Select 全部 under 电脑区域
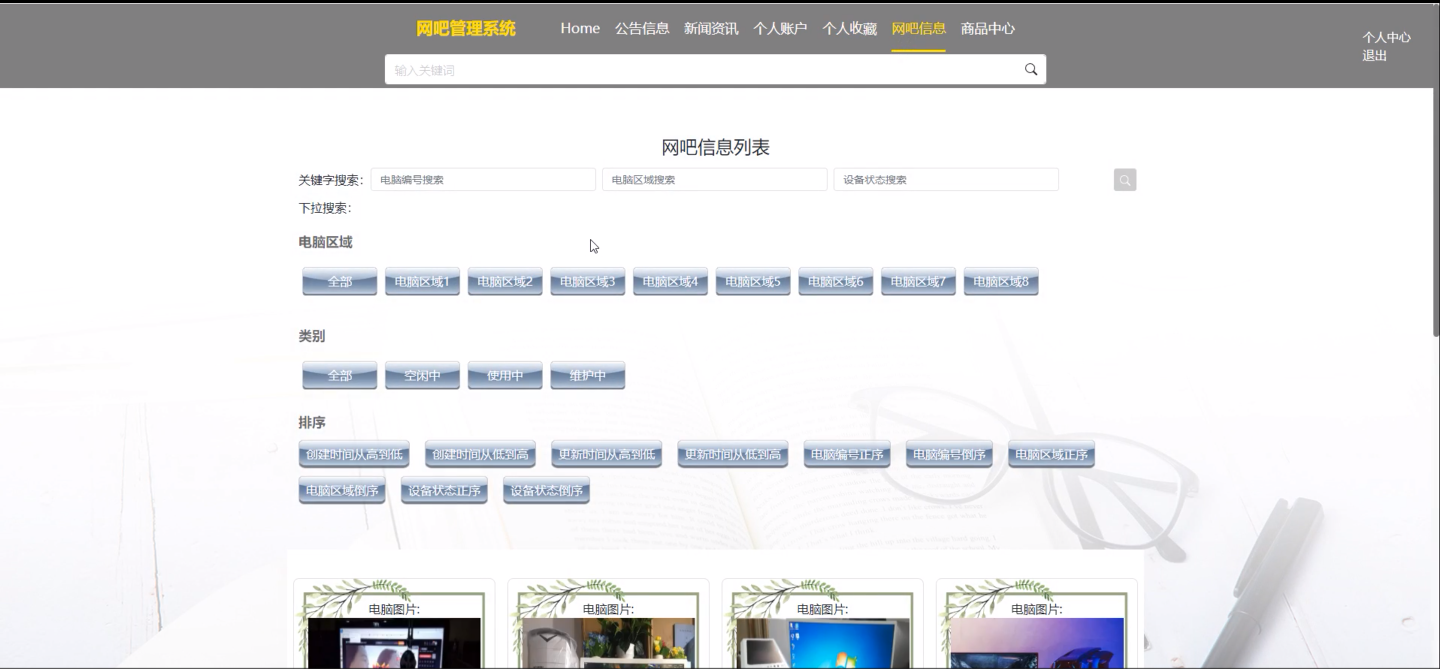The image size is (1440, 669). 340,282
